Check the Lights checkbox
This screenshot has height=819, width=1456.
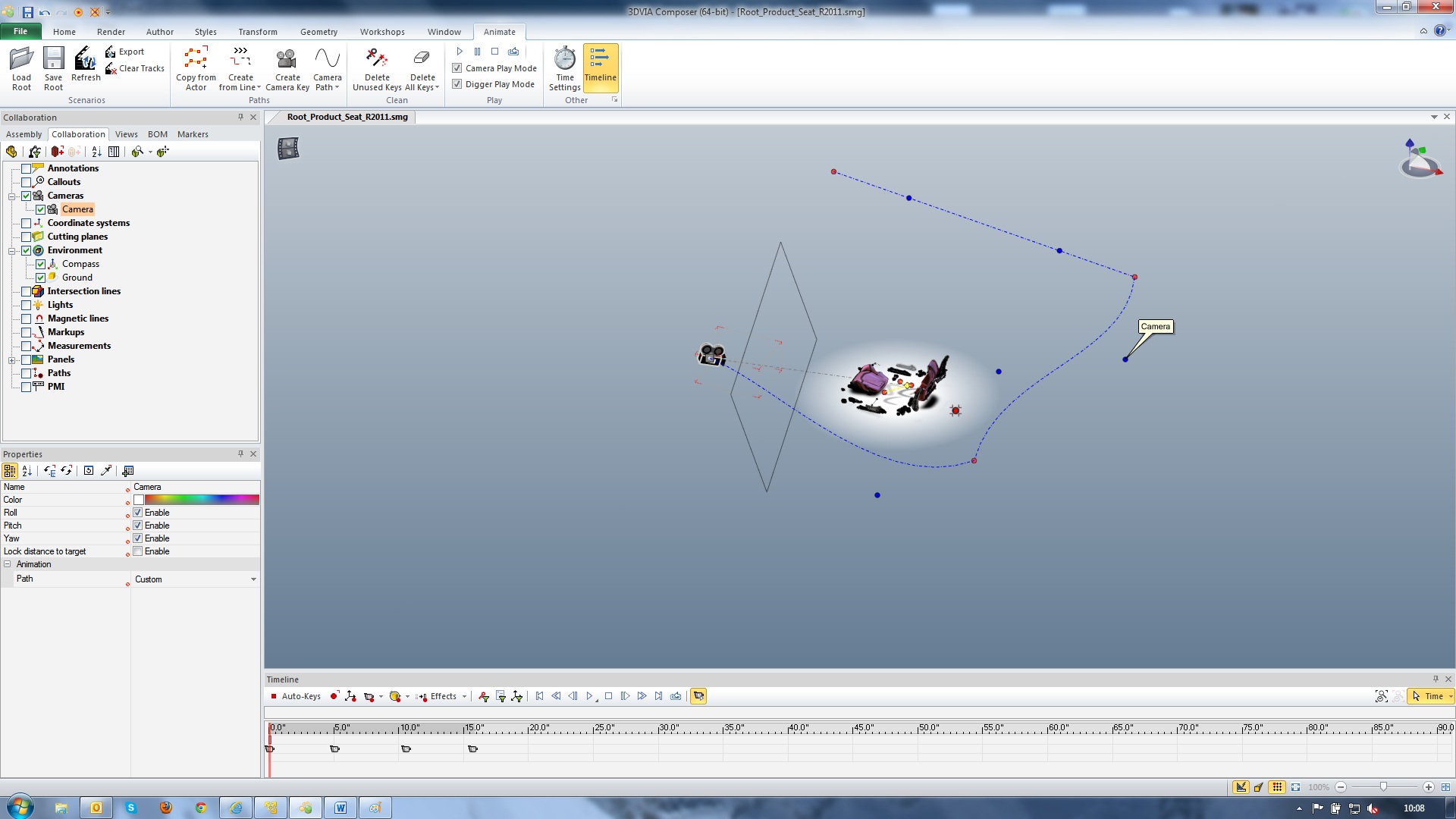coord(27,305)
